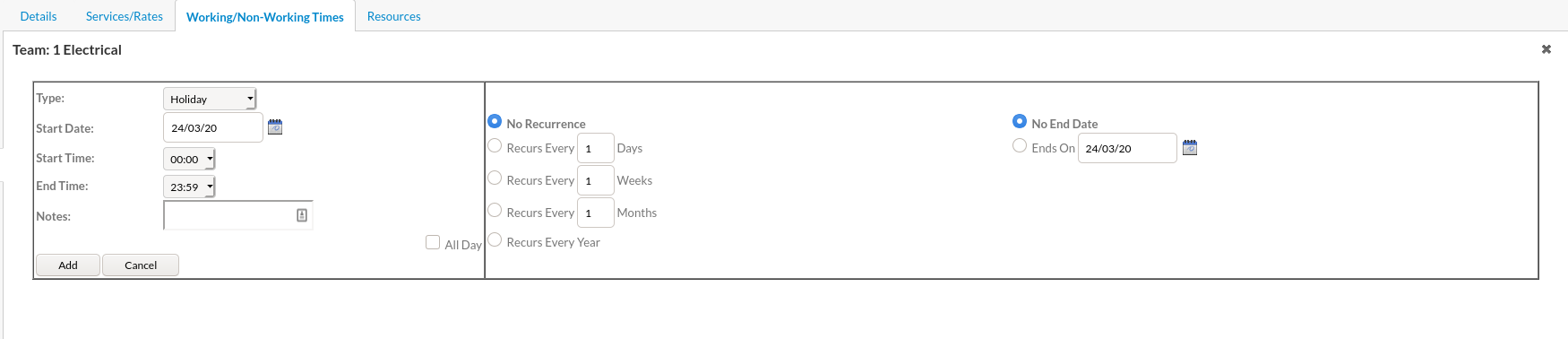Open the Type dropdown showing Holiday
The width and height of the screenshot is (1568, 339).
click(210, 99)
